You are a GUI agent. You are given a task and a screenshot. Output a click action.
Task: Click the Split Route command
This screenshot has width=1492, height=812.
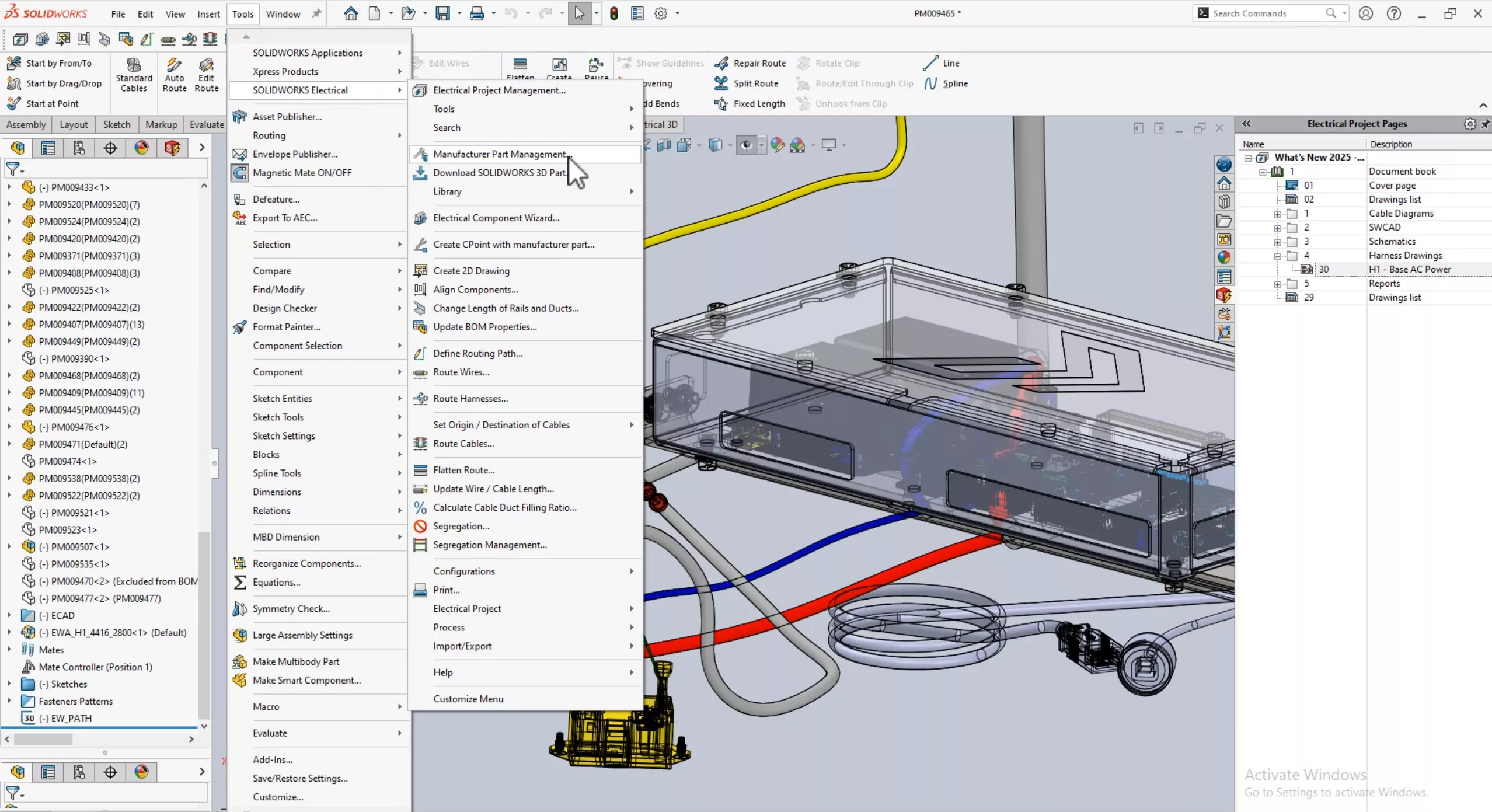(747, 83)
